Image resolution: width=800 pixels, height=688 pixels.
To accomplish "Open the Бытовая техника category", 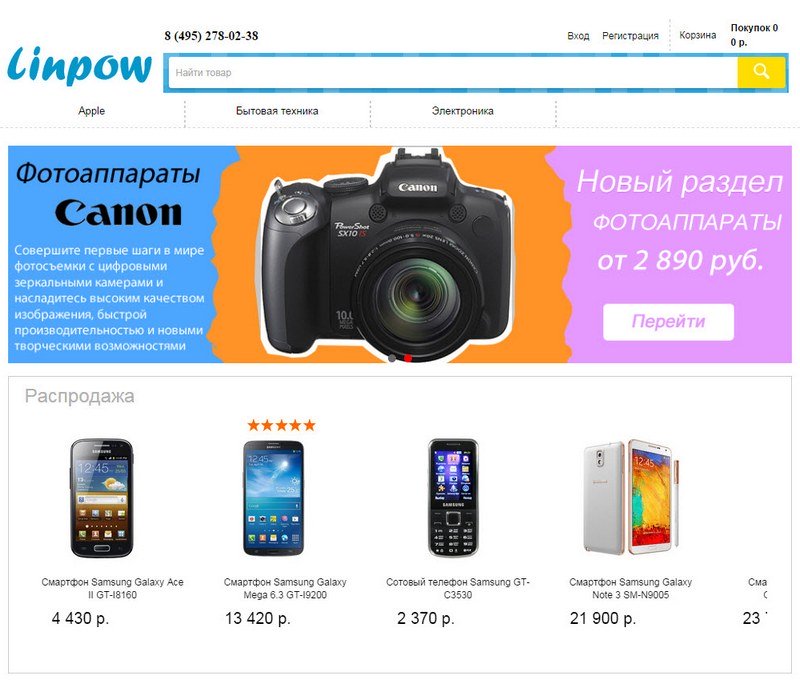I will click(x=277, y=111).
